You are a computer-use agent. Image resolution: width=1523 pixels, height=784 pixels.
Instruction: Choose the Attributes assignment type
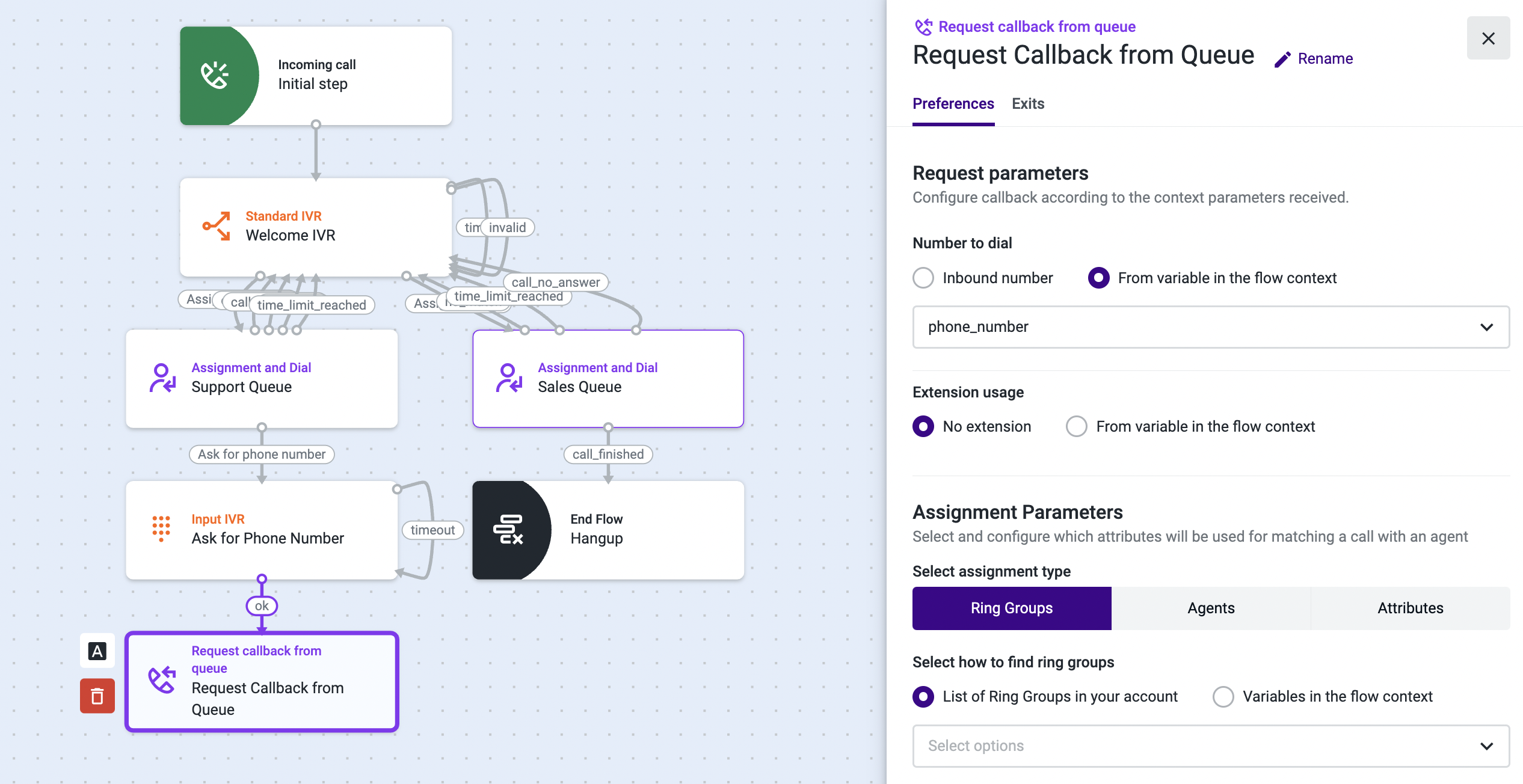click(1411, 608)
